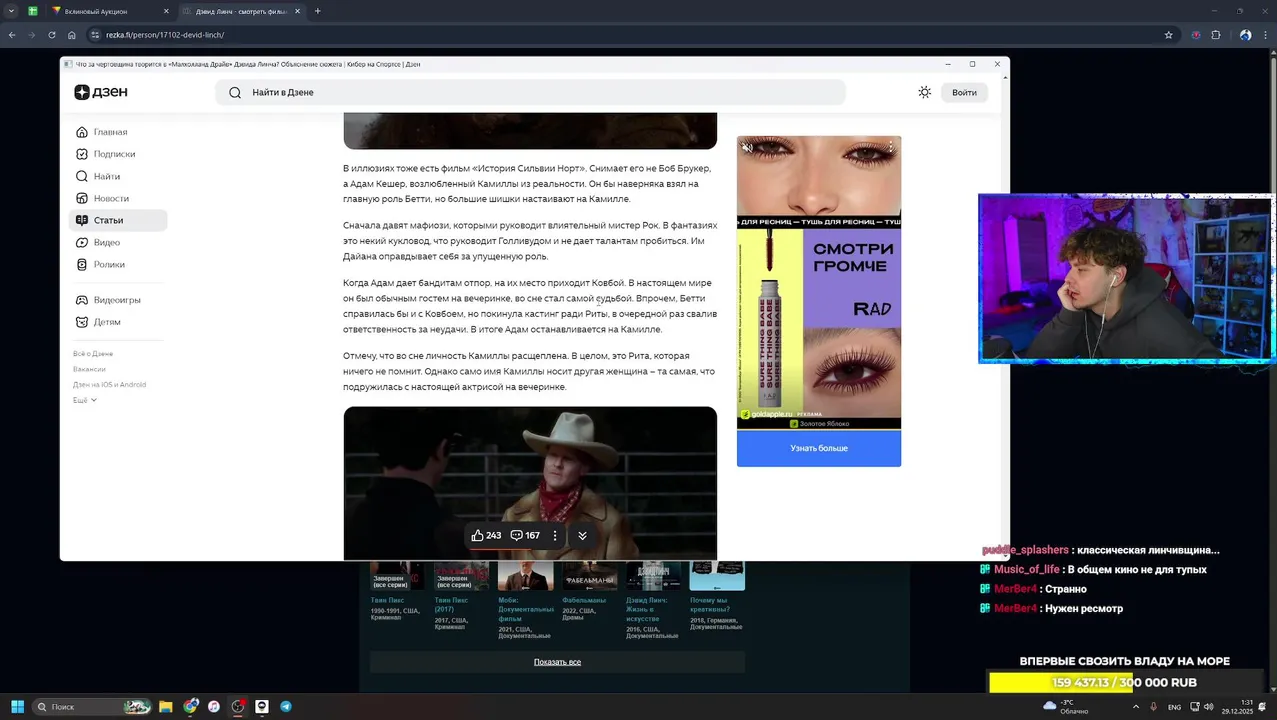Toggle the light/dark theme sun icon
The width and height of the screenshot is (1277, 720).
click(925, 92)
